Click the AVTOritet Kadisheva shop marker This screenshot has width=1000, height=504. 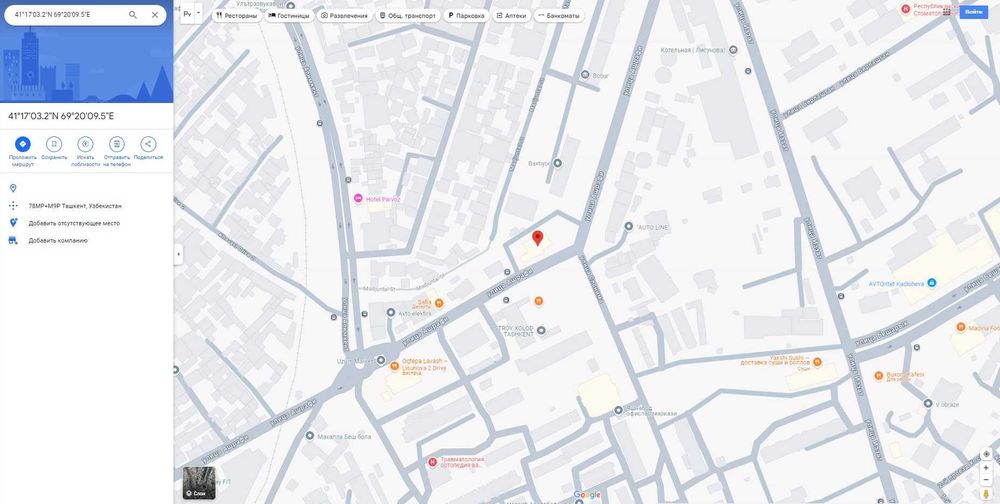[932, 283]
